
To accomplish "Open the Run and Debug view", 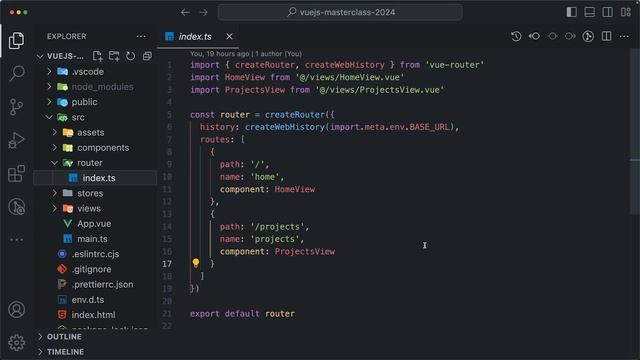I will (x=16, y=140).
